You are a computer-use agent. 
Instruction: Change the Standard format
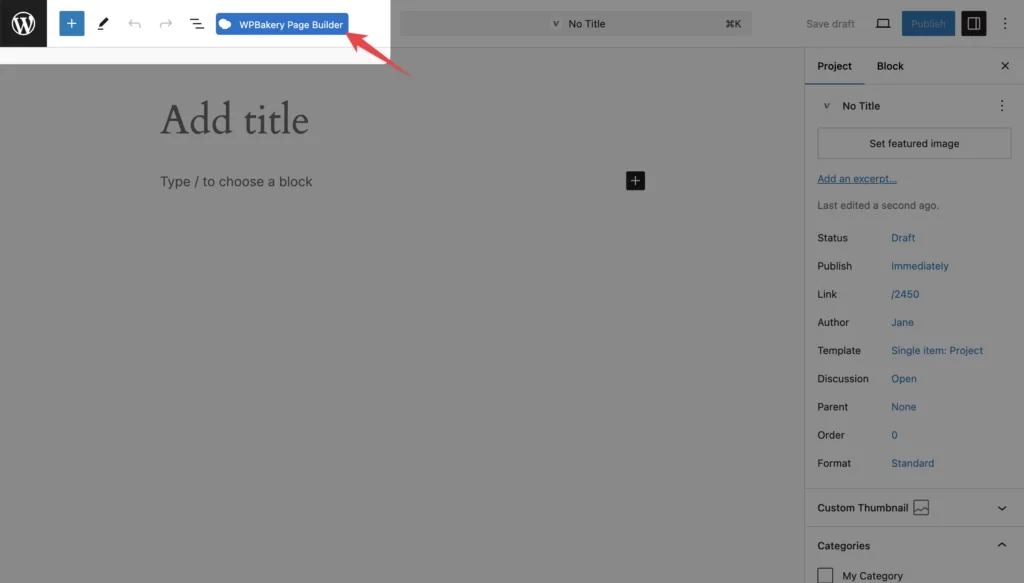912,464
